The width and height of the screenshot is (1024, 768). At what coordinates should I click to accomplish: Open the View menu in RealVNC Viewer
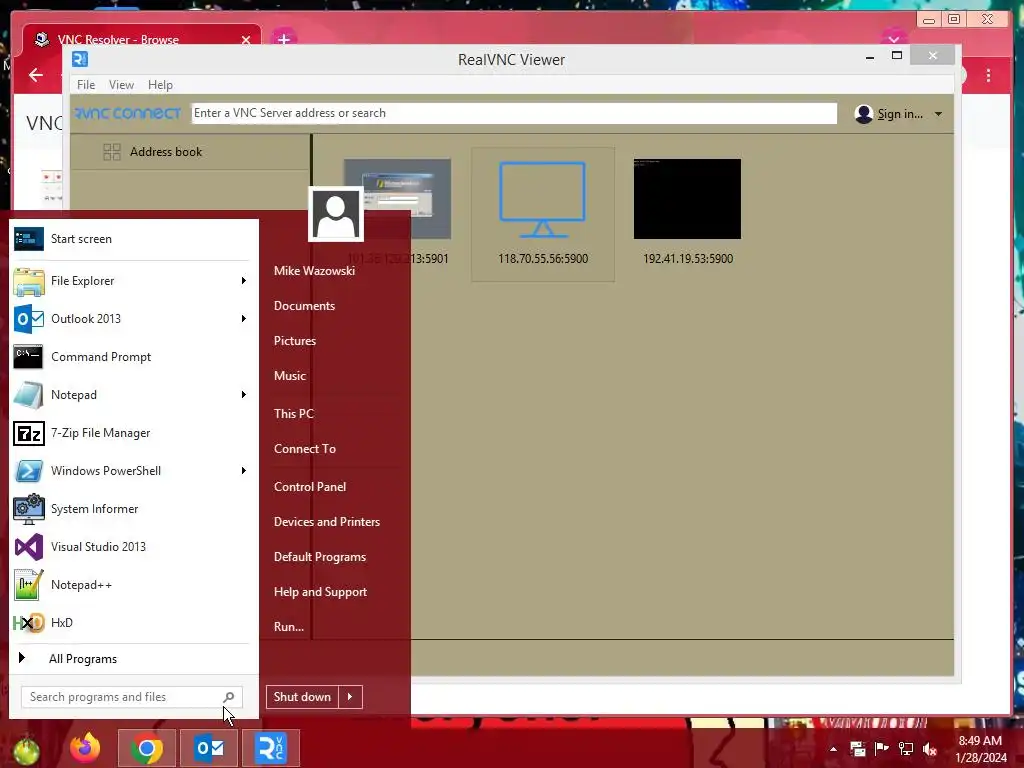tap(121, 85)
